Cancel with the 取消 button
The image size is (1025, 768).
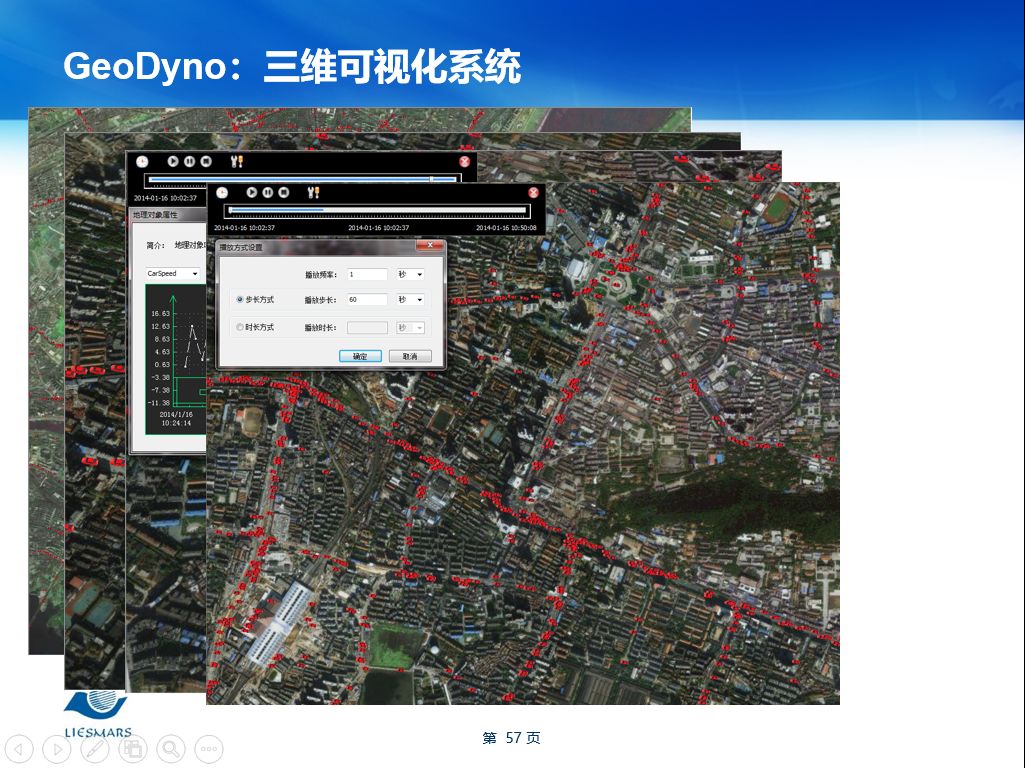click(x=410, y=356)
